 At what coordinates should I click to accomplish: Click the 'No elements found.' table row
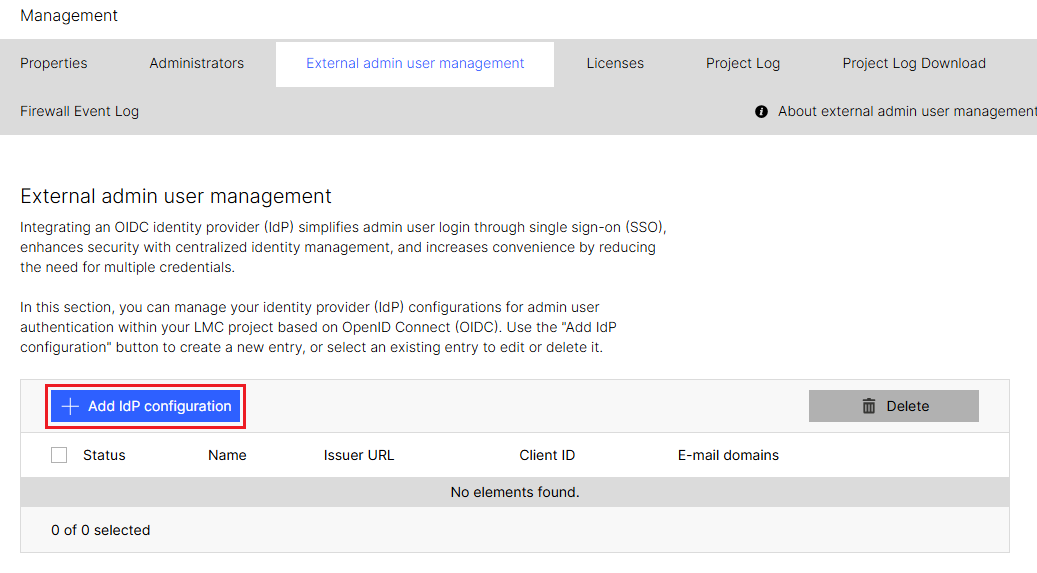coord(515,492)
